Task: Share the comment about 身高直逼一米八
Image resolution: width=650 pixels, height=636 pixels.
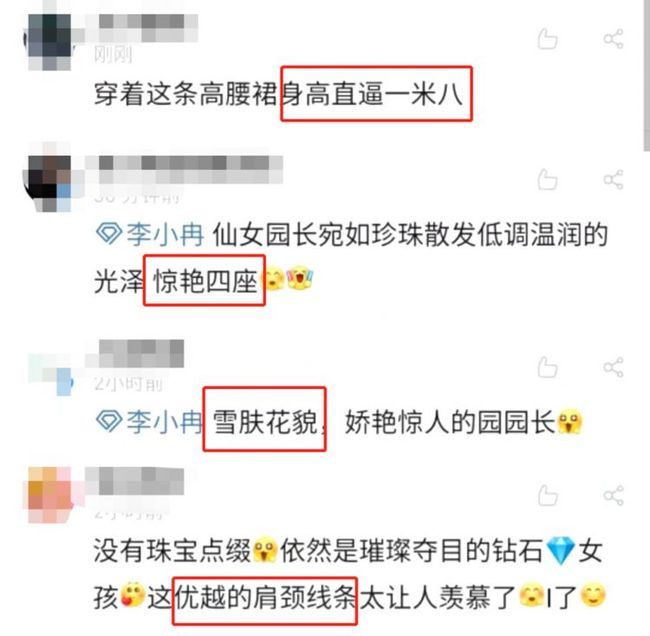Action: point(613,39)
